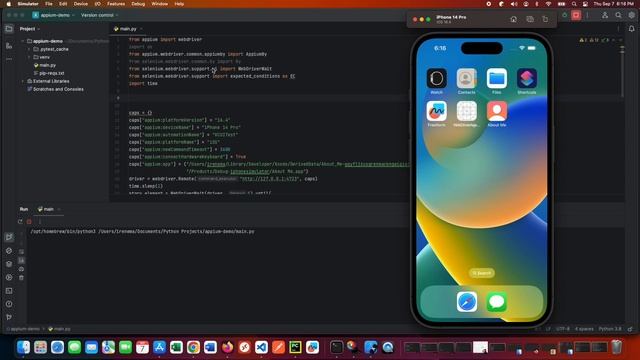
Task: Open the Run tool window sidebar icon
Action: click(x=9, y=237)
